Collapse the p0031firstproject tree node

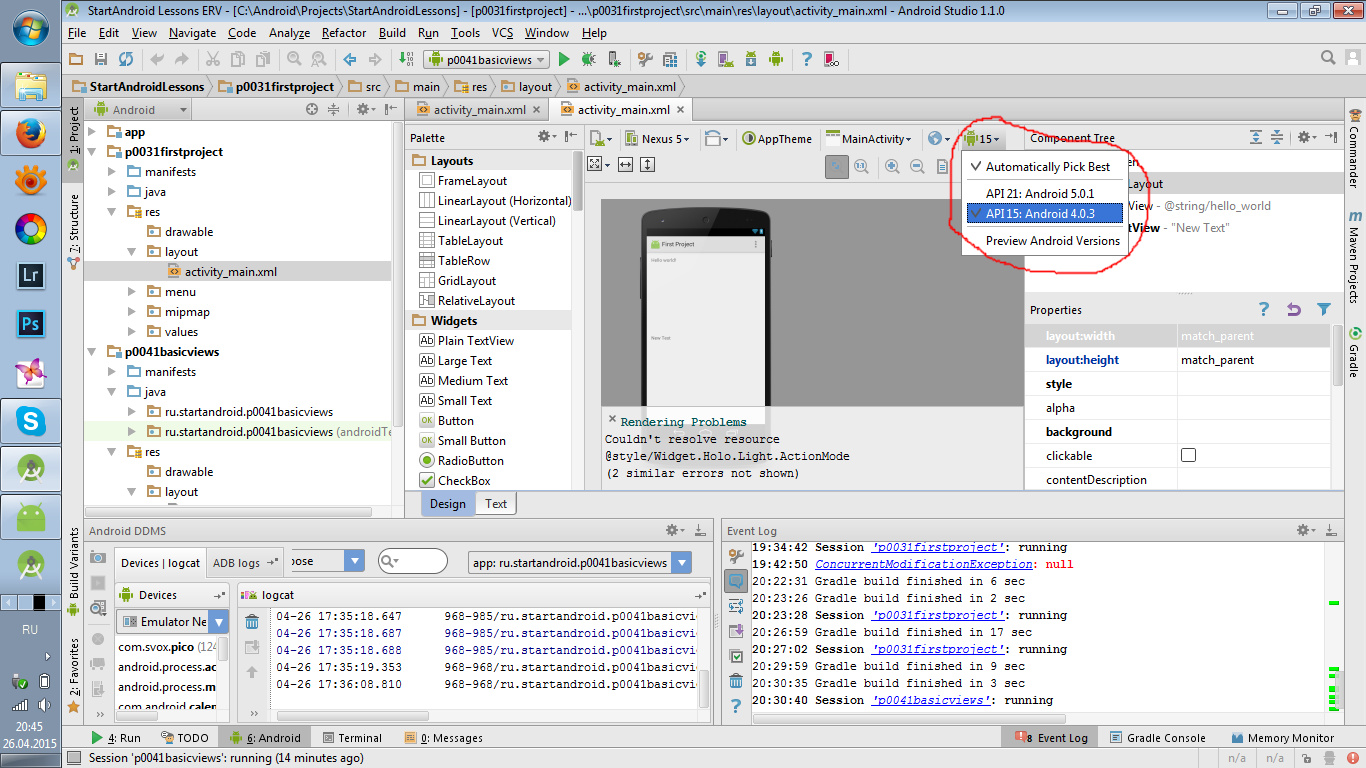click(x=92, y=152)
